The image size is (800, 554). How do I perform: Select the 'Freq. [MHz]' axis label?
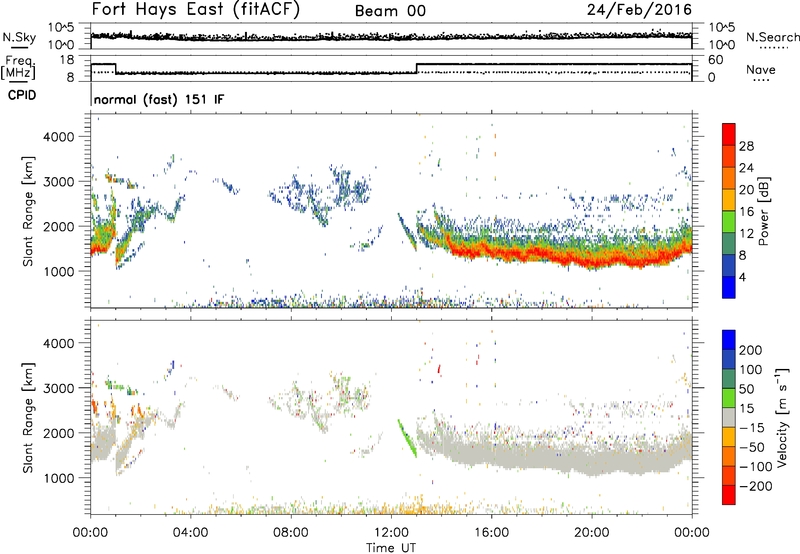tap(18, 68)
